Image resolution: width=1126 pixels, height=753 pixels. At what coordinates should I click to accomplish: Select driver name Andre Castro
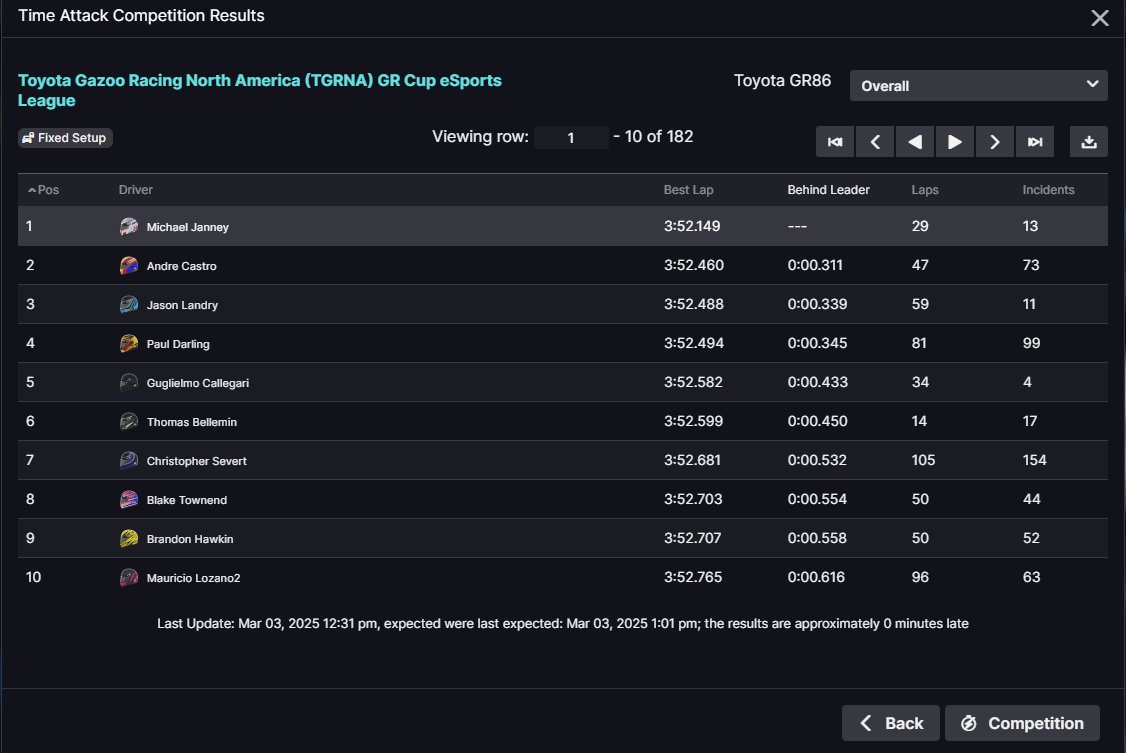181,266
